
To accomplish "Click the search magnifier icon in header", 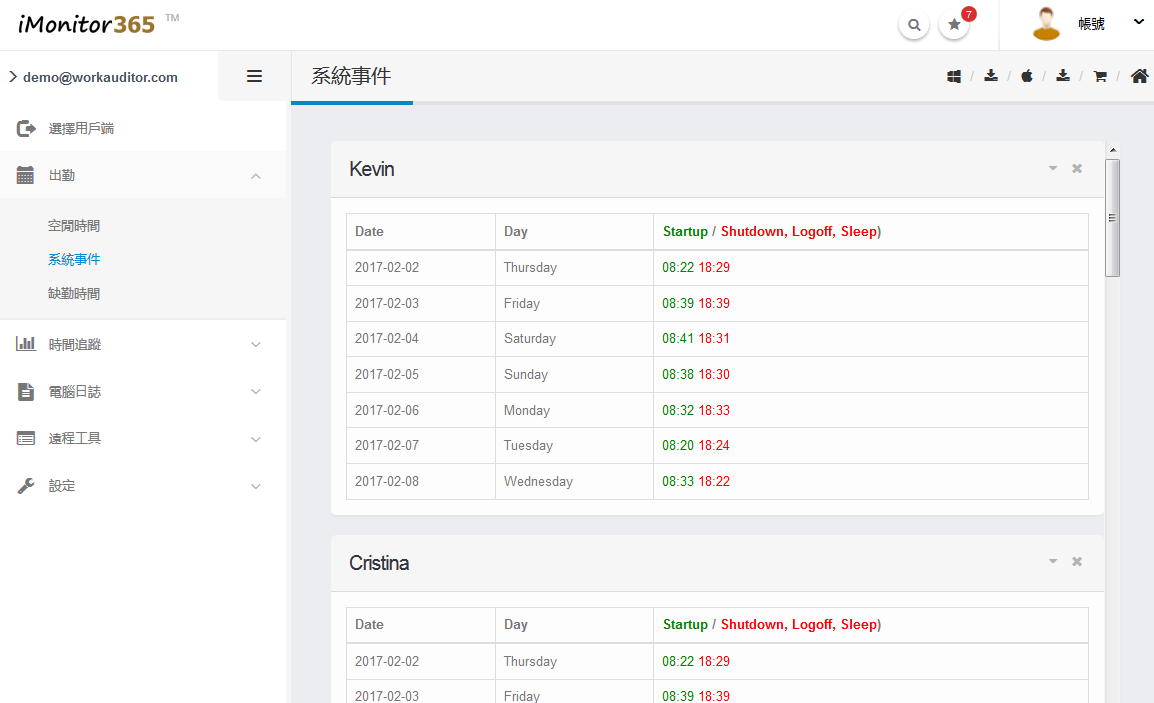I will pyautogui.click(x=913, y=25).
